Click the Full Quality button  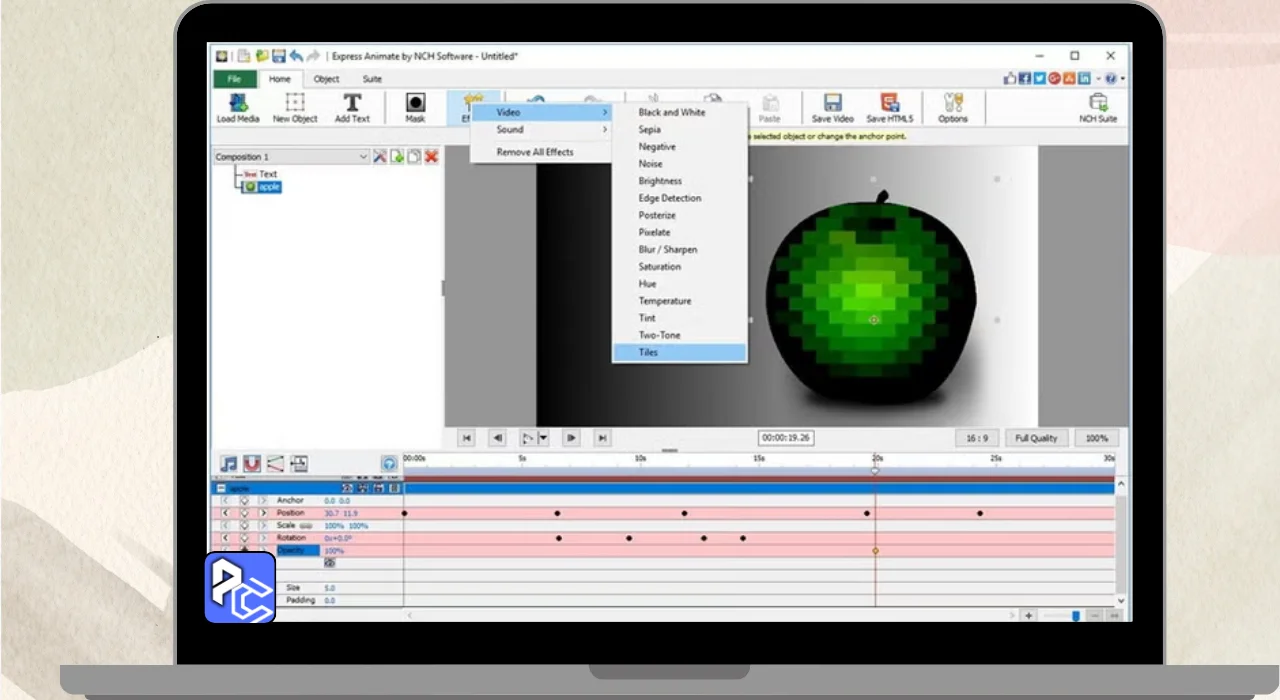[1036, 438]
